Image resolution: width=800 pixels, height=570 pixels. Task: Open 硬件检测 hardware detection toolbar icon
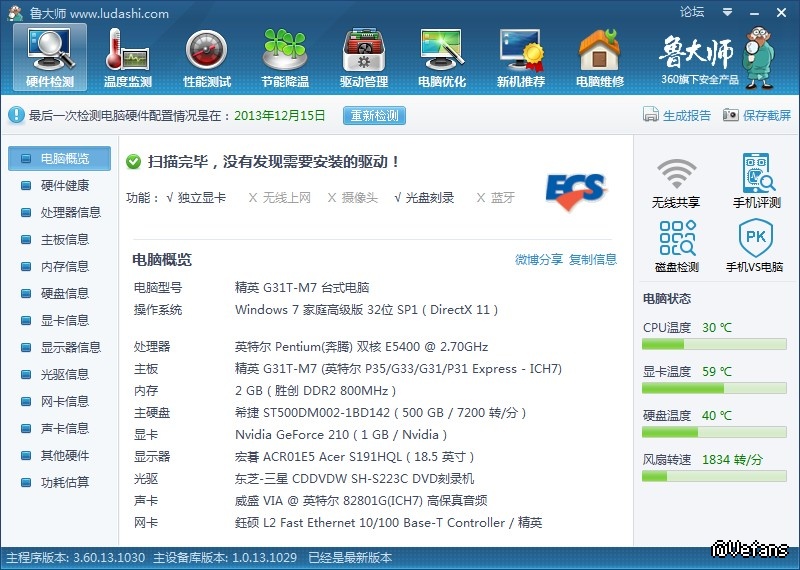(x=50, y=57)
